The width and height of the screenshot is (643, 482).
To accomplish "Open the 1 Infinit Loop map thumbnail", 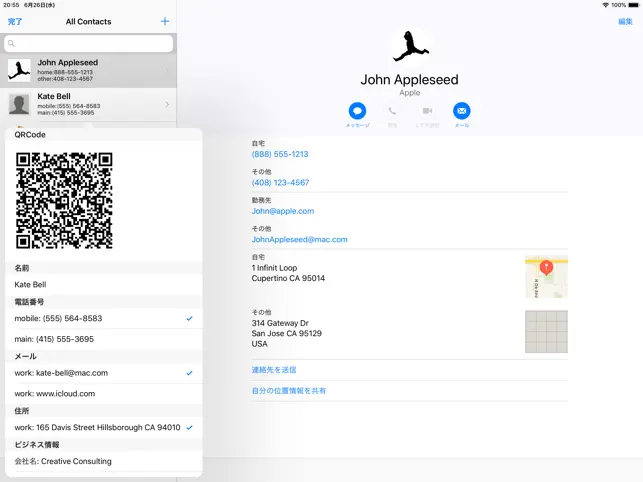I will coord(546,276).
